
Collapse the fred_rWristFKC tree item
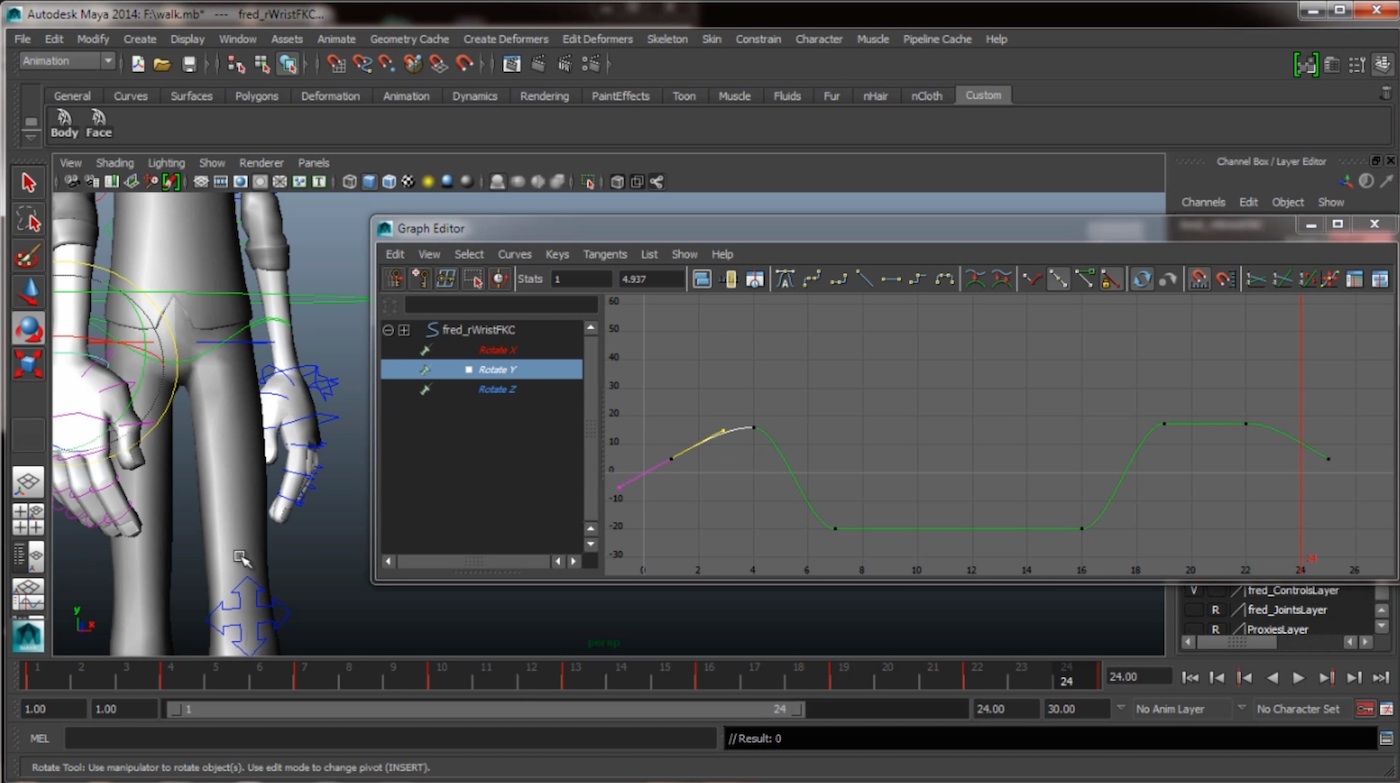pyautogui.click(x=388, y=329)
